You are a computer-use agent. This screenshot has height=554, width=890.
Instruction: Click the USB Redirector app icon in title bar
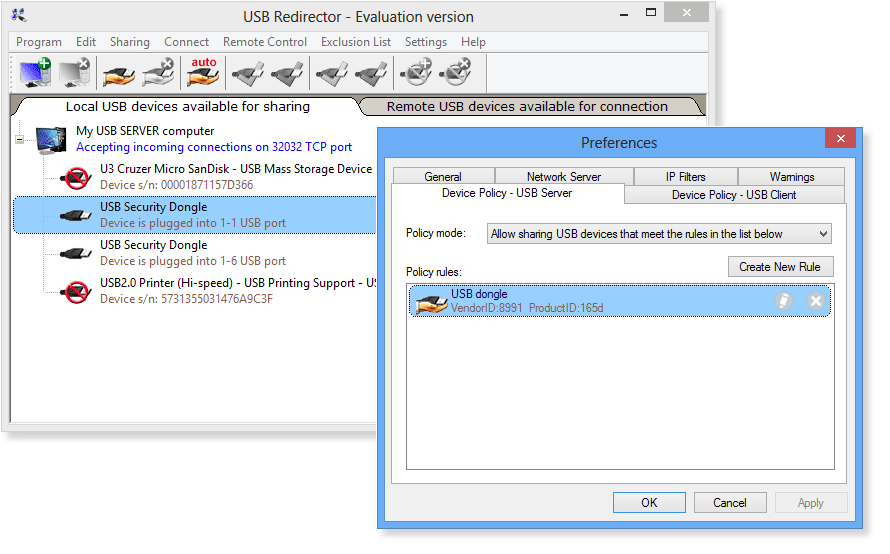(19, 15)
